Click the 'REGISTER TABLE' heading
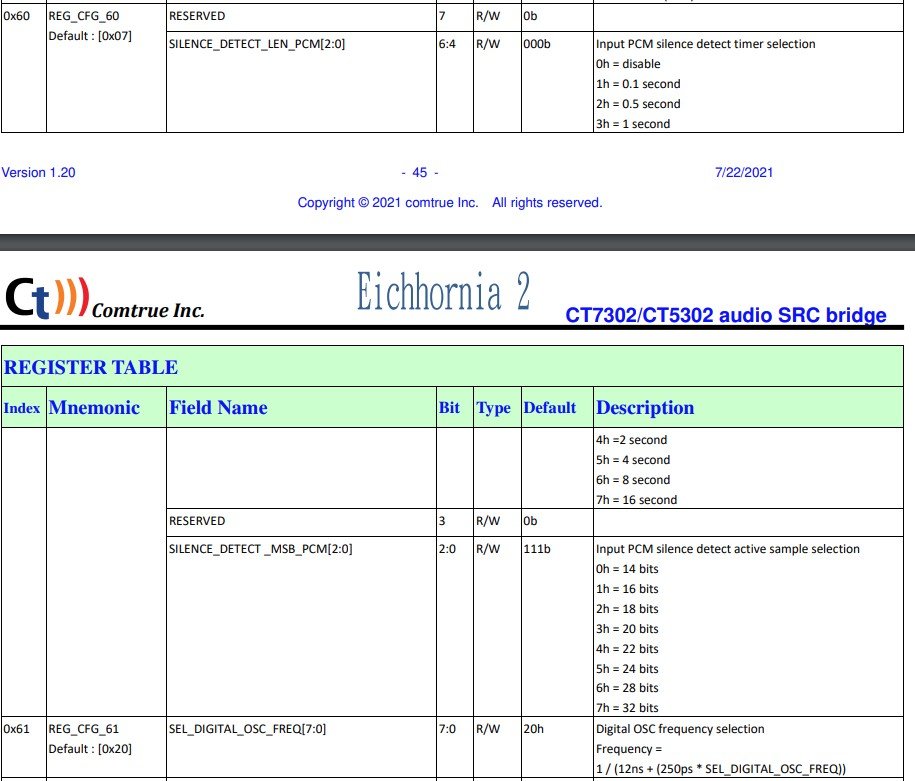Screen dimensions: 915x781 90,367
